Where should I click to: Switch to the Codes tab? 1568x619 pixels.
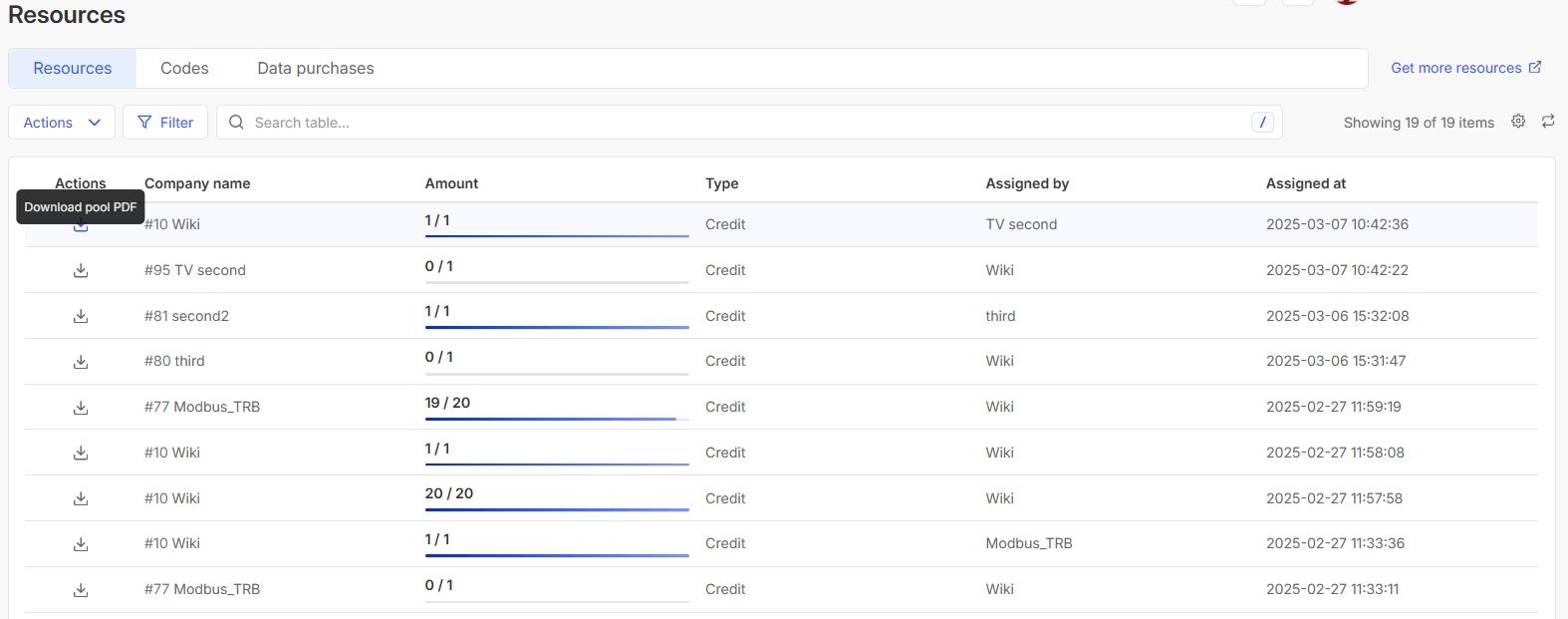(184, 69)
